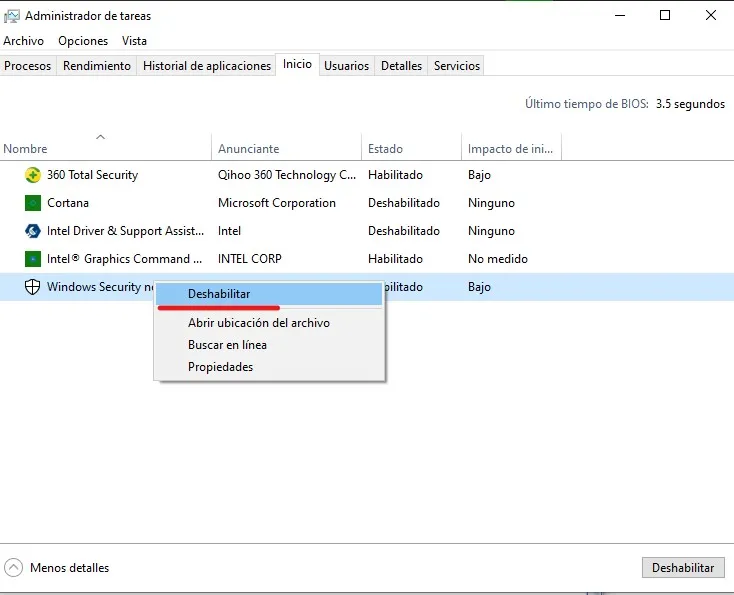Click Ninguno impact in Intel Driver row

click(x=491, y=231)
